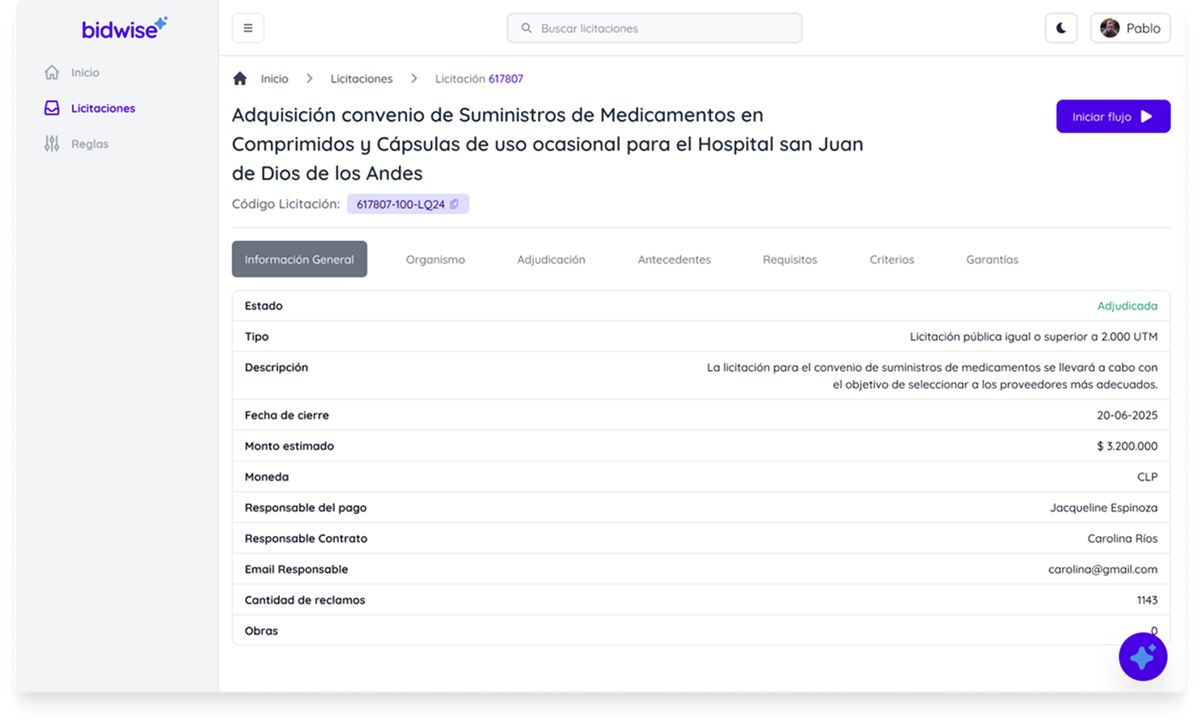Image resolution: width=1200 pixels, height=724 pixels.
Task: Toggle dark mode moon icon
Action: coord(1061,28)
